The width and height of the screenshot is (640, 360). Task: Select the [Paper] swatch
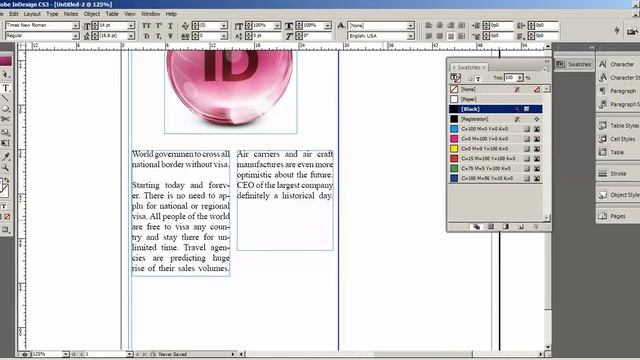coord(496,99)
